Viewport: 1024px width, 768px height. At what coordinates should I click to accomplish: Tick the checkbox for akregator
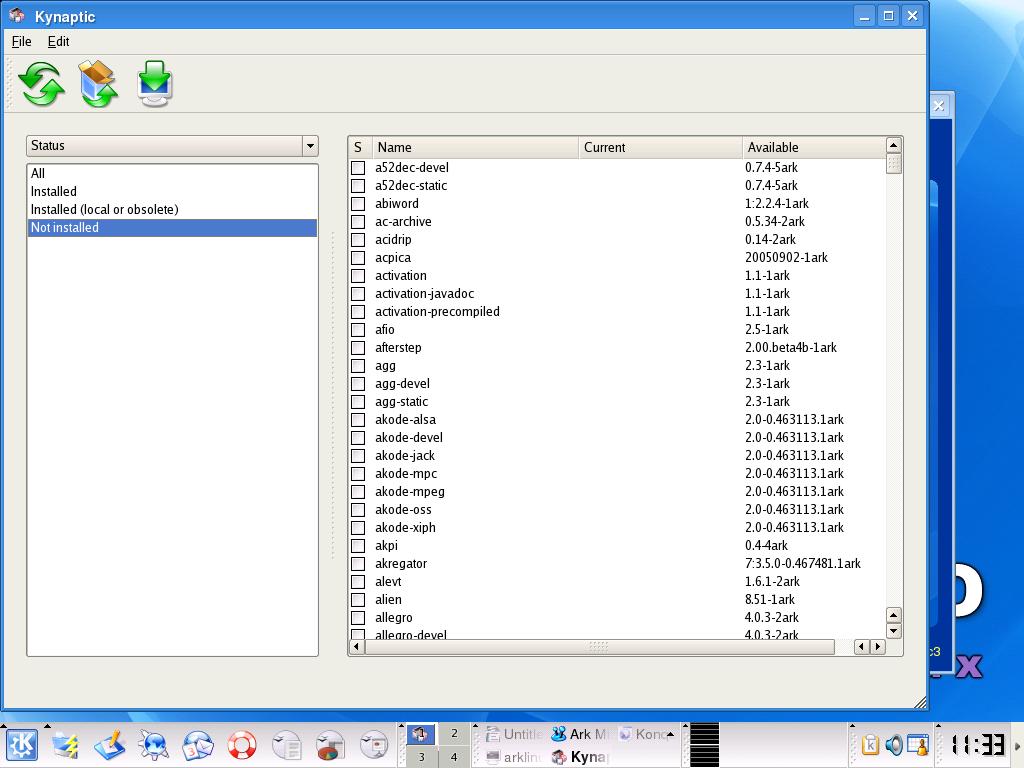click(x=358, y=564)
